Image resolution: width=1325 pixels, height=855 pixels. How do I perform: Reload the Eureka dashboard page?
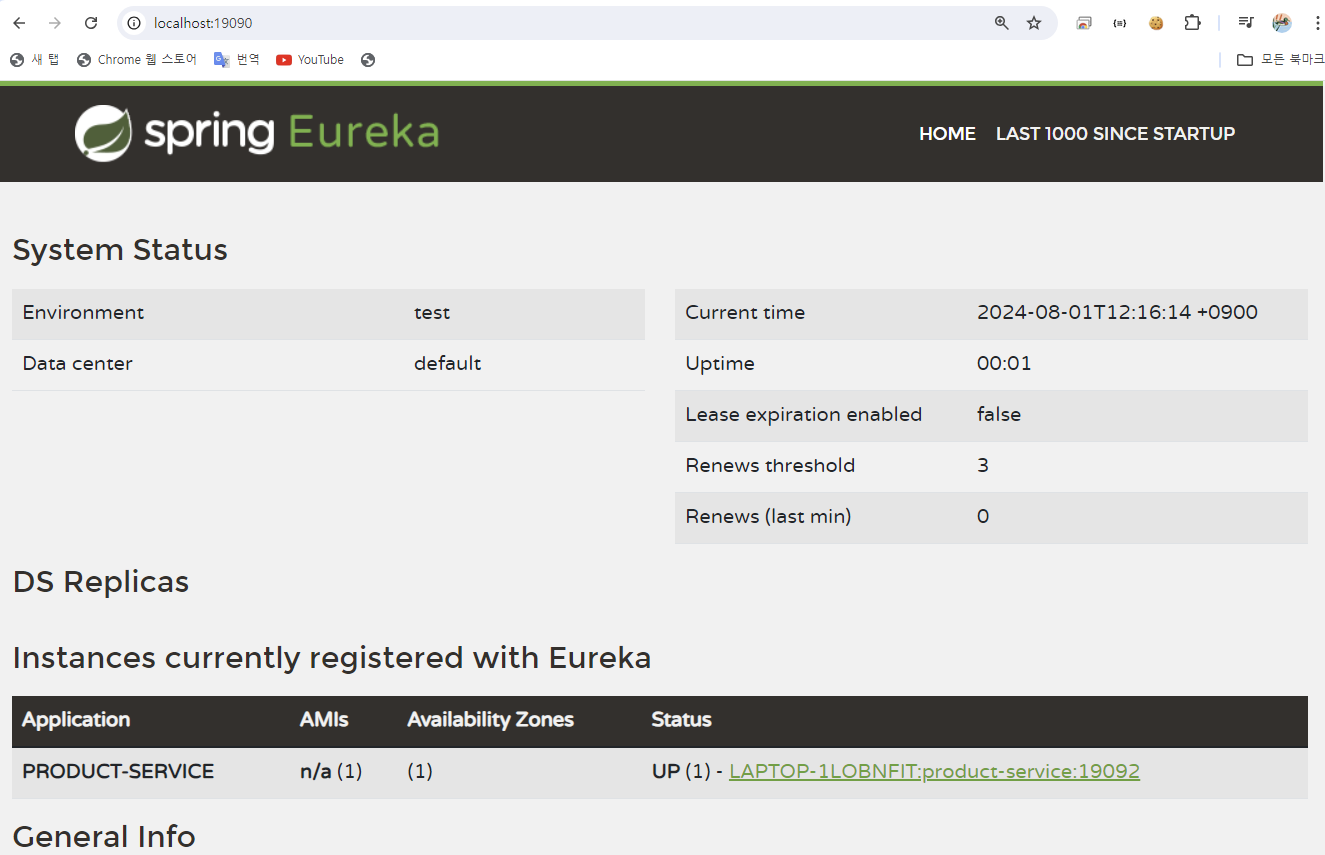[x=91, y=23]
